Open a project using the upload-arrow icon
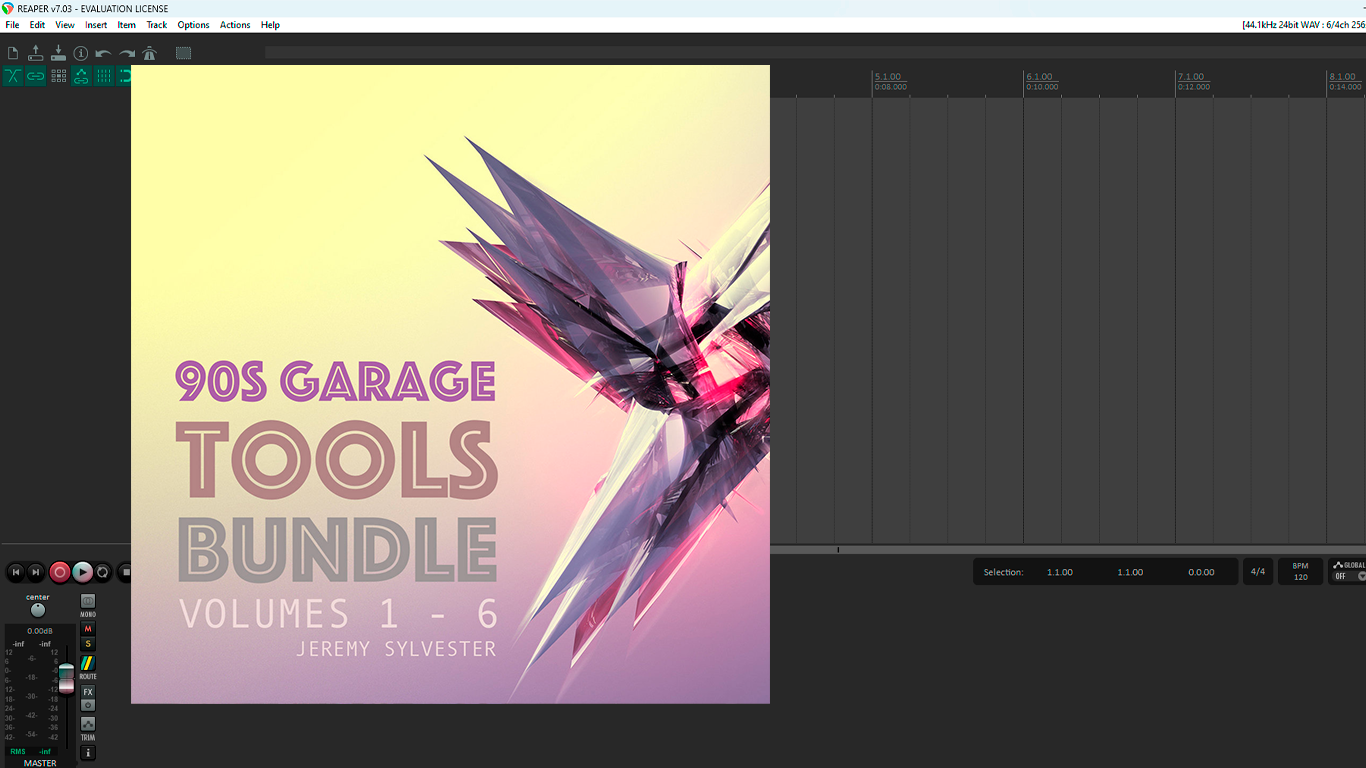This screenshot has width=1366, height=768. tap(35, 53)
